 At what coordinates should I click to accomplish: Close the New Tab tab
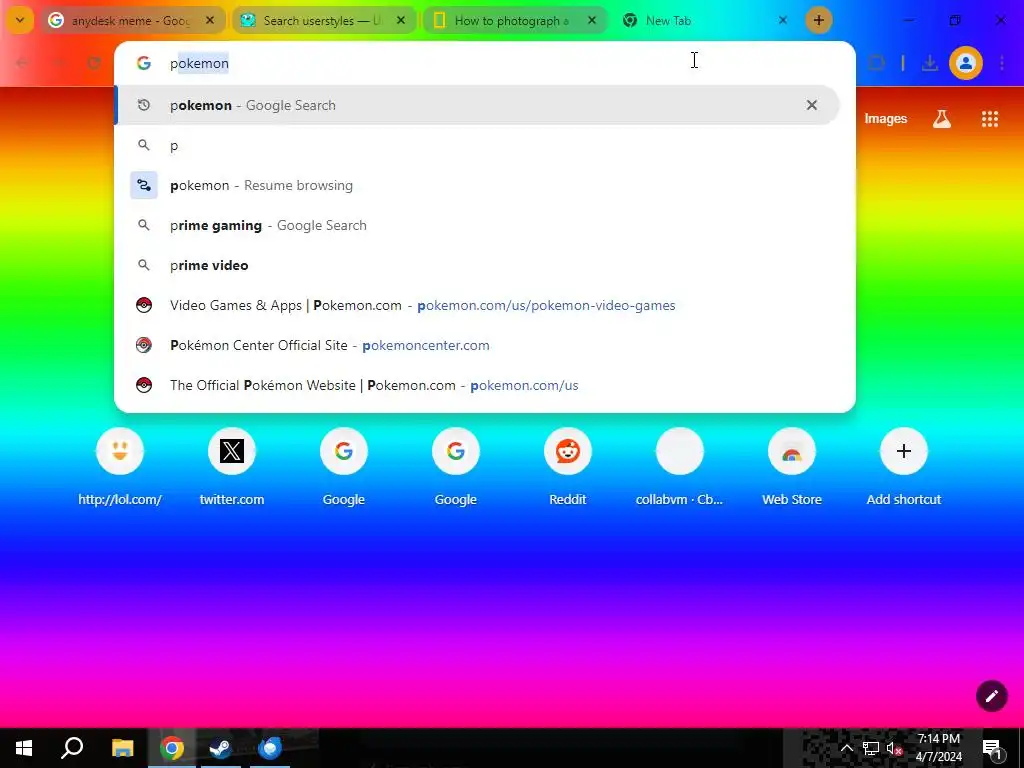point(782,21)
